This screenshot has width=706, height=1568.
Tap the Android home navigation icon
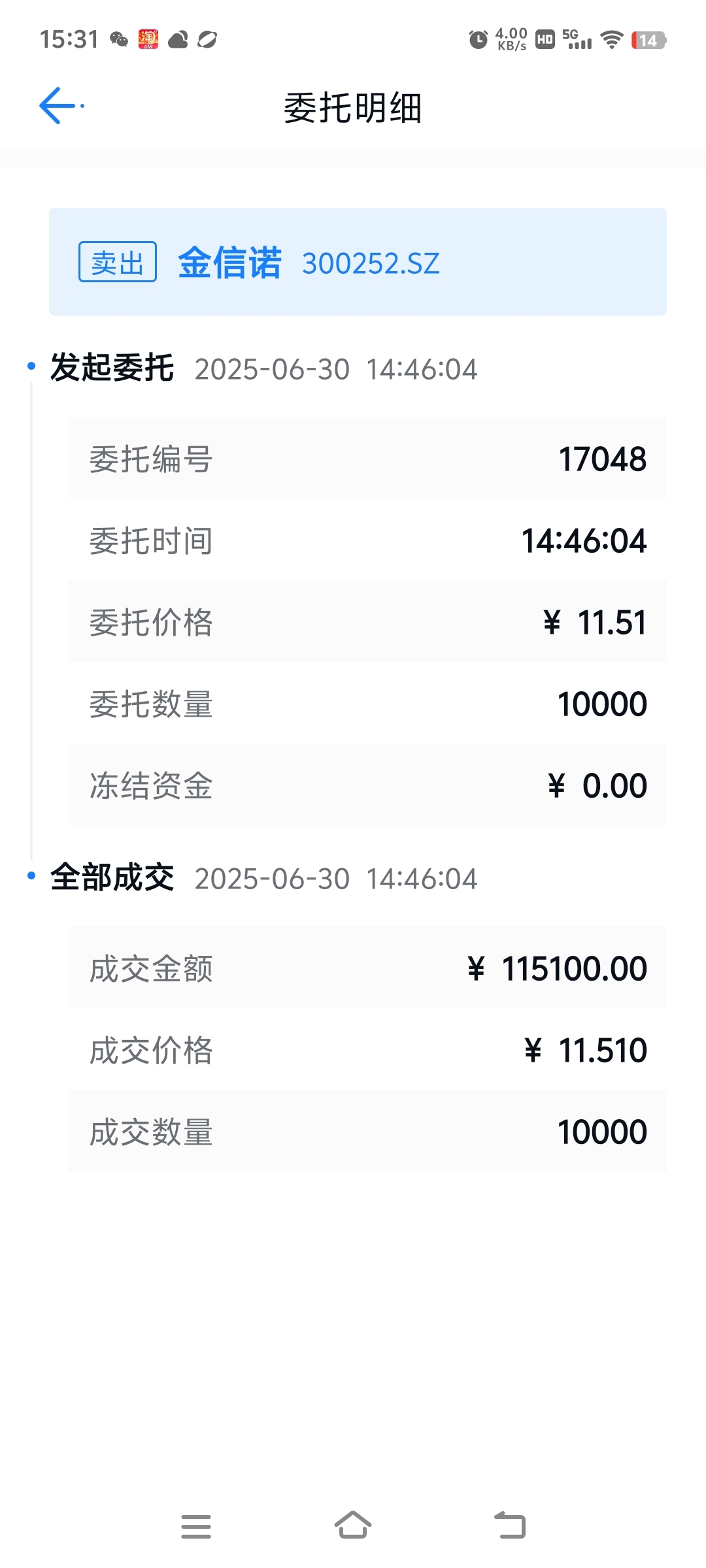(353, 1526)
